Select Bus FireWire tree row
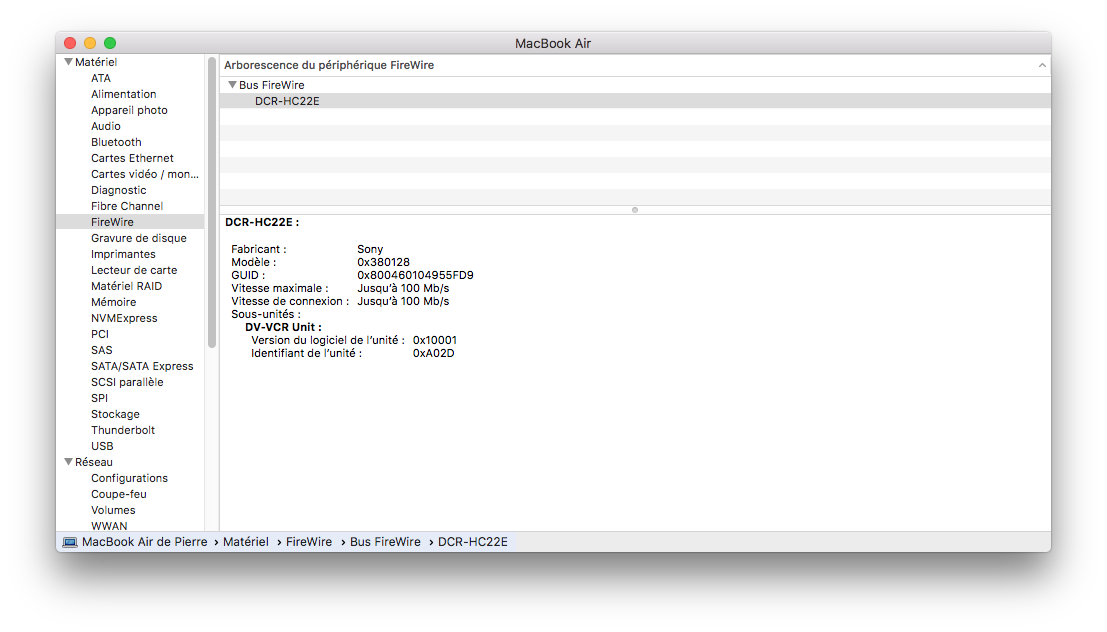The width and height of the screenshot is (1107, 632). (635, 85)
